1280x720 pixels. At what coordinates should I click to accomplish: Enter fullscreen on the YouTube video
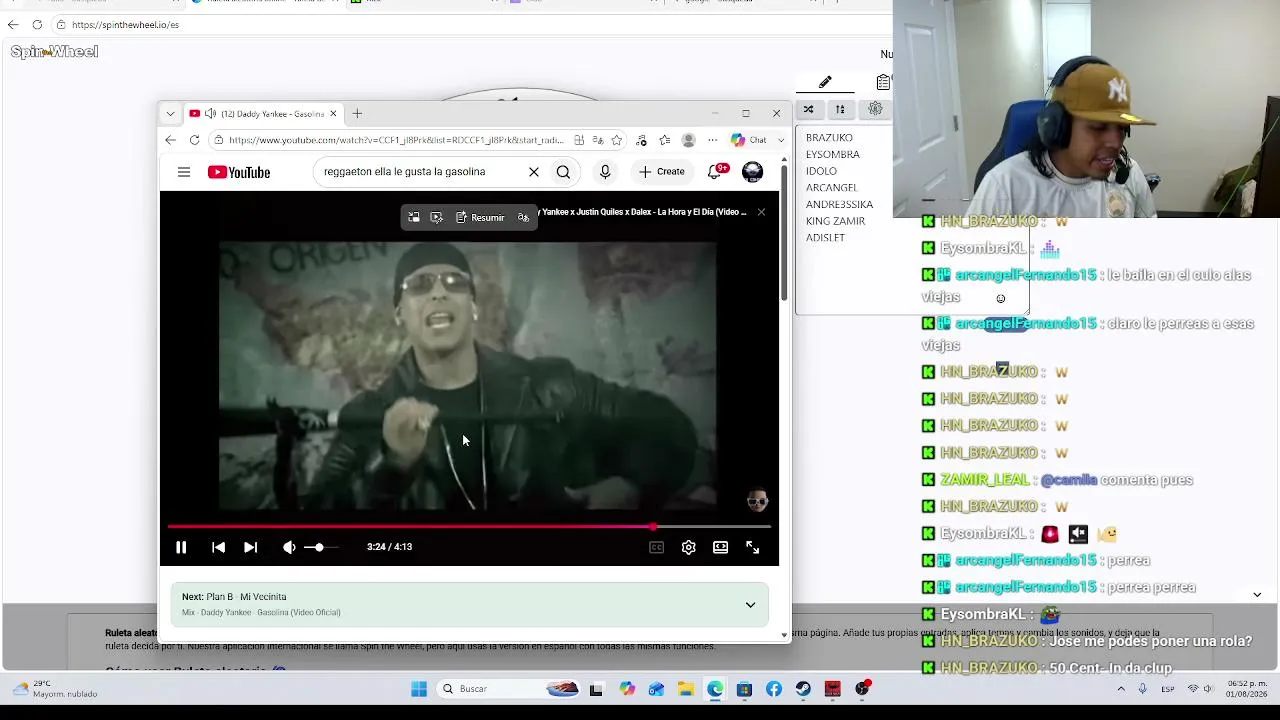(752, 547)
